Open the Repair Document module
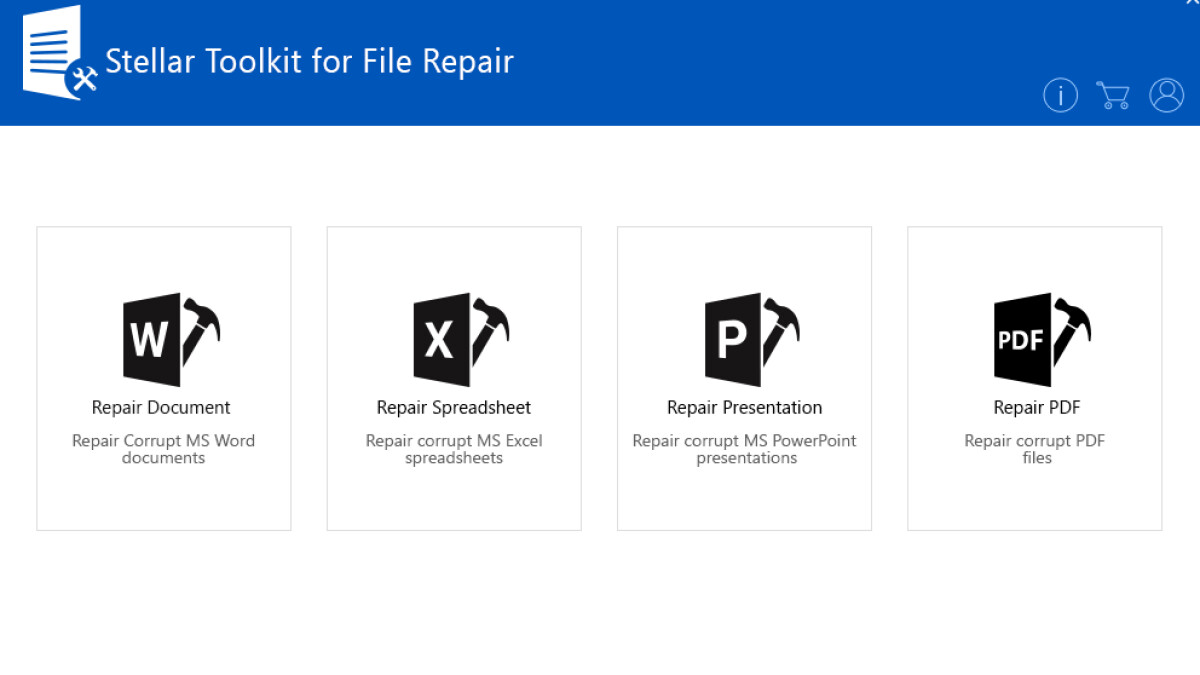Image resolution: width=1200 pixels, height=675 pixels. click(x=163, y=377)
